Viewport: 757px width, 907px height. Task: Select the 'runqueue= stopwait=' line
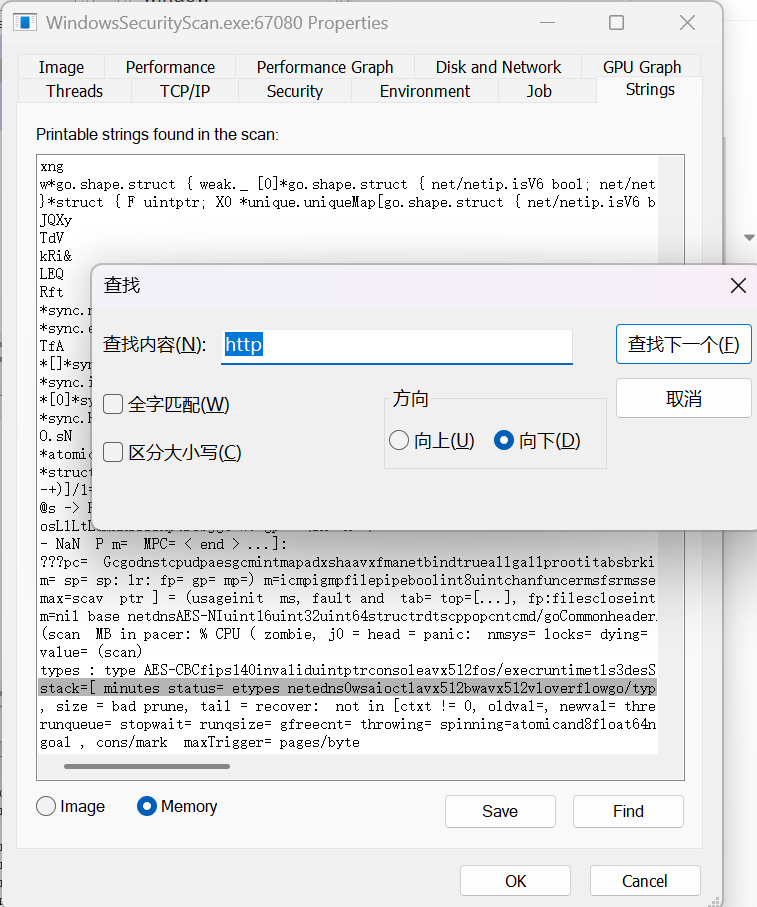tap(348, 724)
